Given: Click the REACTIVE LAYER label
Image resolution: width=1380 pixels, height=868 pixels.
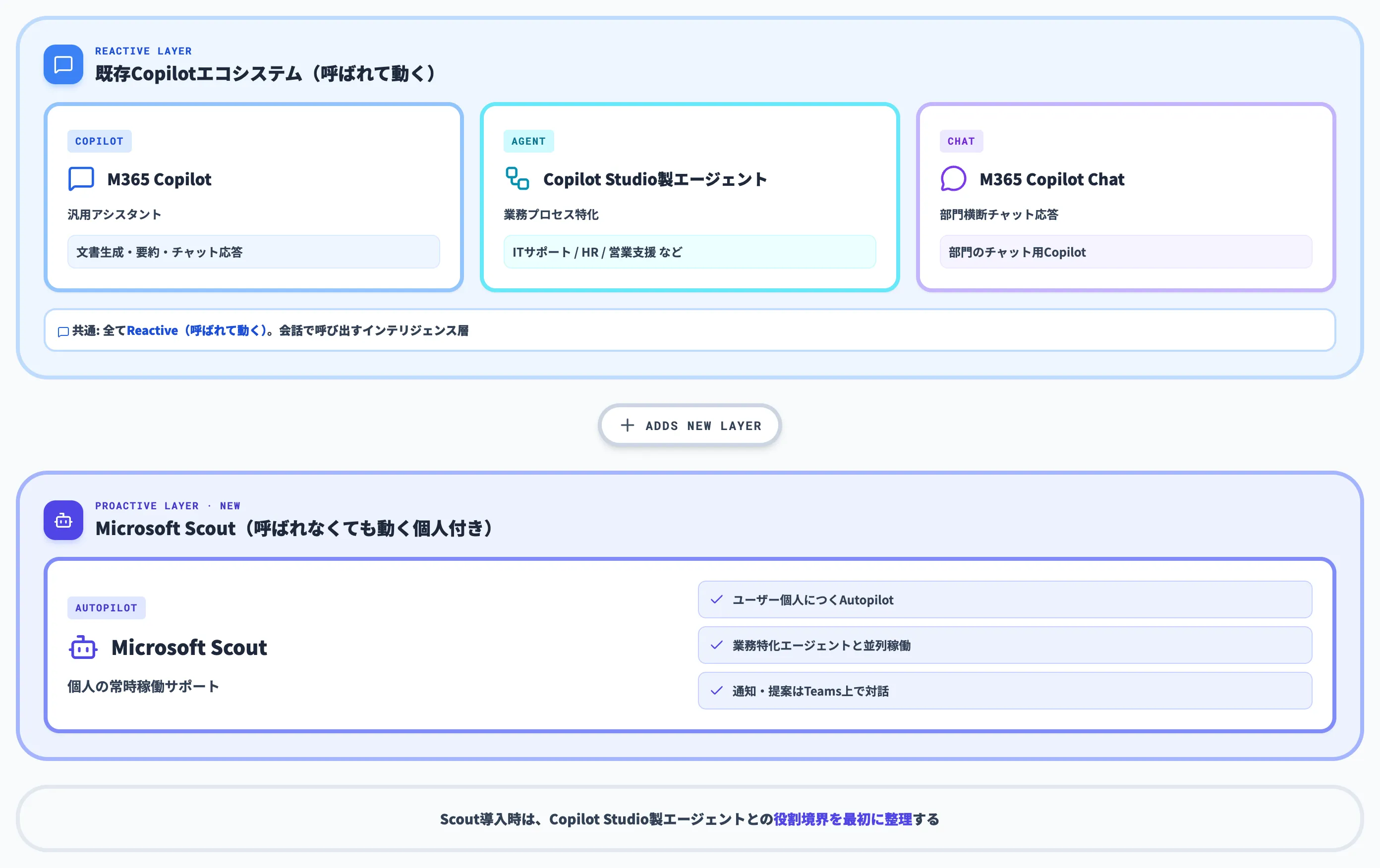Looking at the screenshot, I should click(x=143, y=51).
